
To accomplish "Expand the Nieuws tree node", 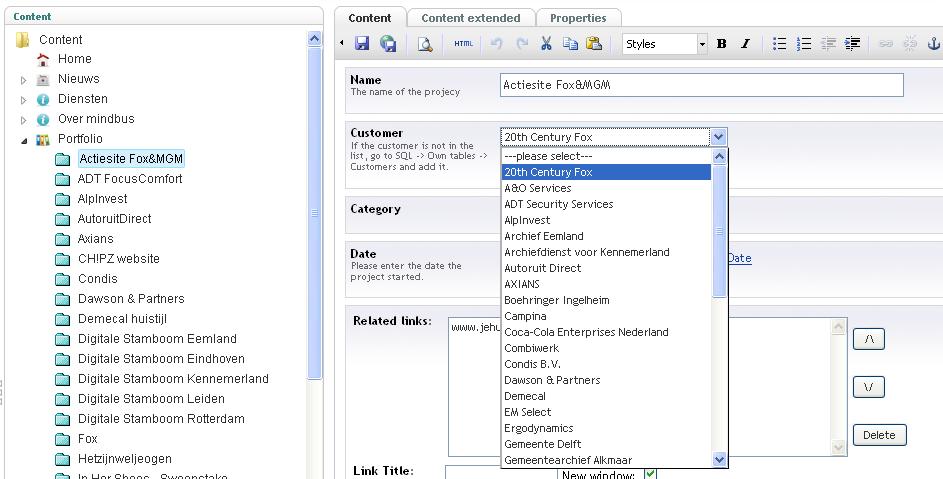I will 23,80.
